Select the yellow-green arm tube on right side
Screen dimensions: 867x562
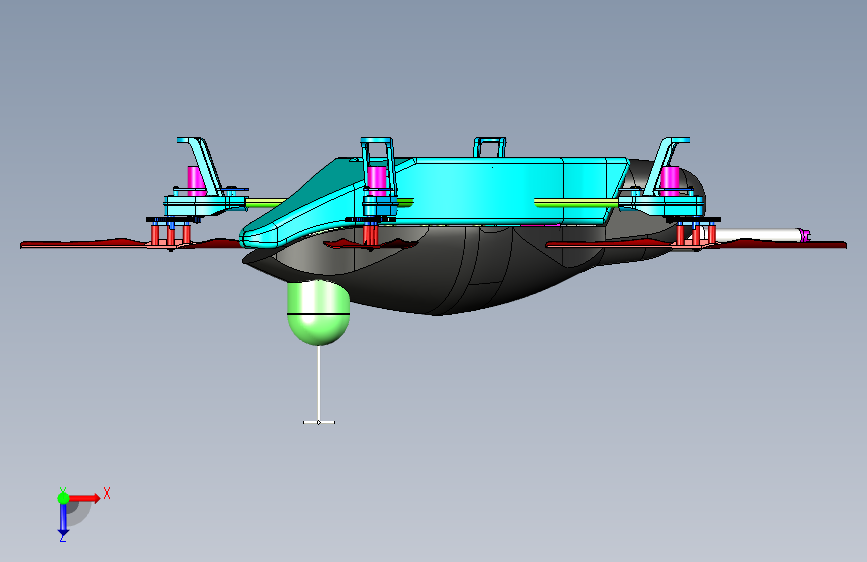click(x=577, y=203)
